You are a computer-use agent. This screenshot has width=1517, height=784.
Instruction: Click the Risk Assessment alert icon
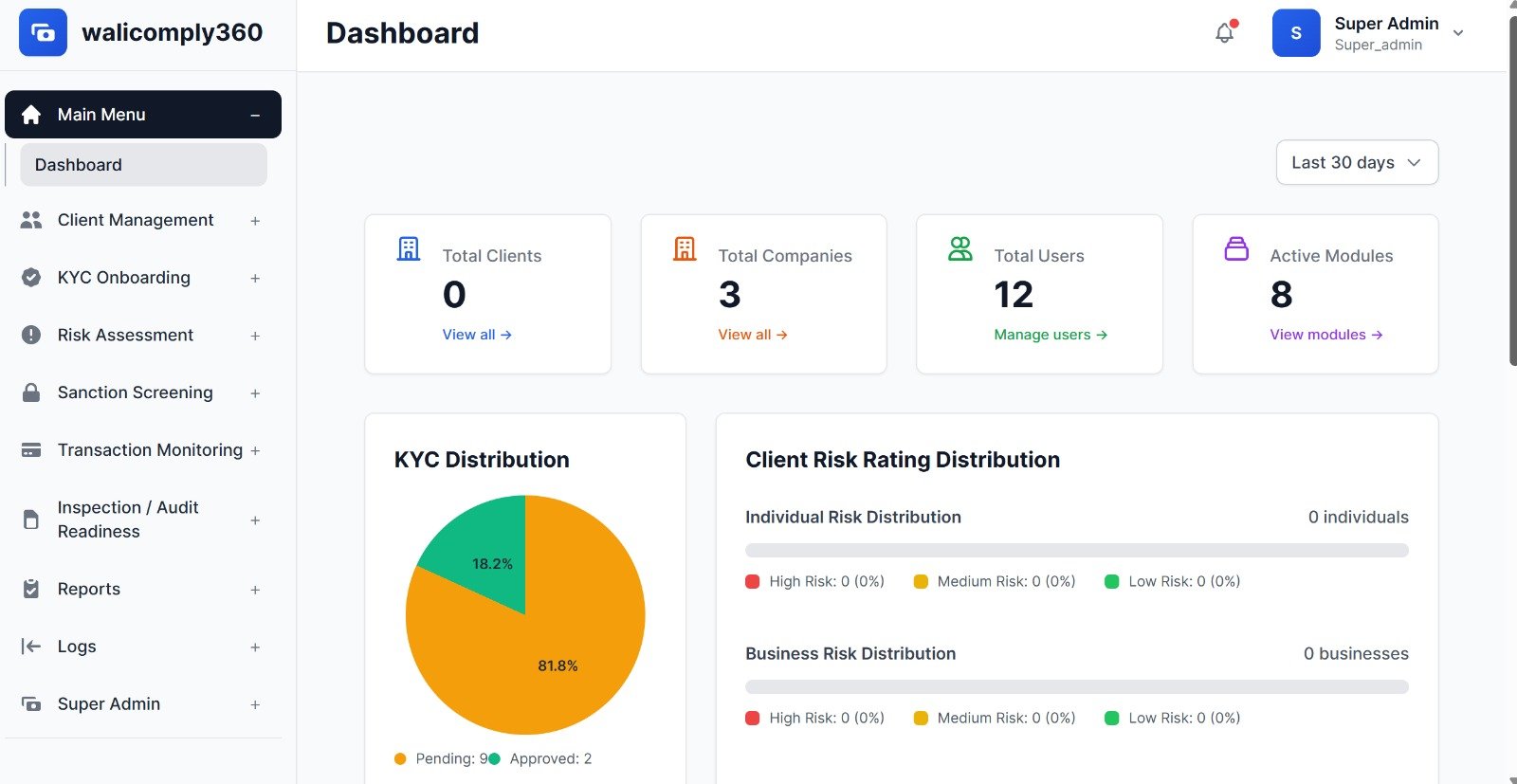tap(31, 335)
